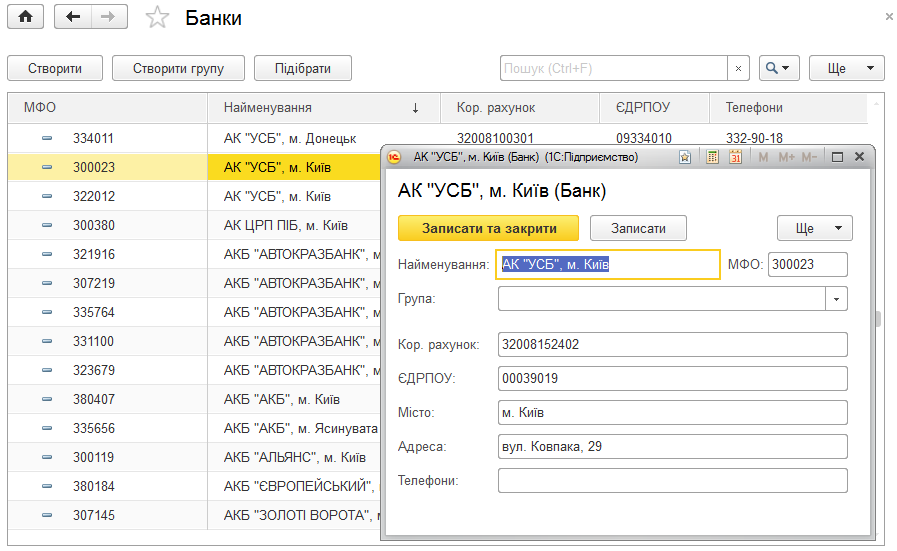Select the row with МФО 322012
Screen dimensions: 897x551
195,196
